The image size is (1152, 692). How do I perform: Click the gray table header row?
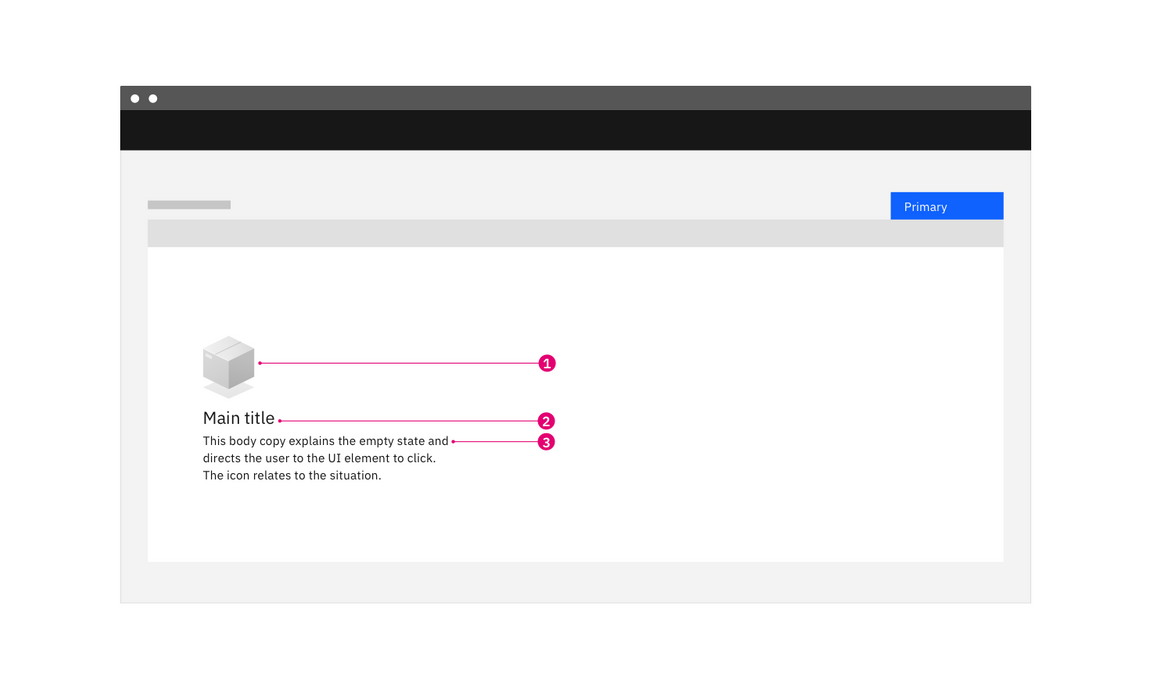[x=575, y=234]
